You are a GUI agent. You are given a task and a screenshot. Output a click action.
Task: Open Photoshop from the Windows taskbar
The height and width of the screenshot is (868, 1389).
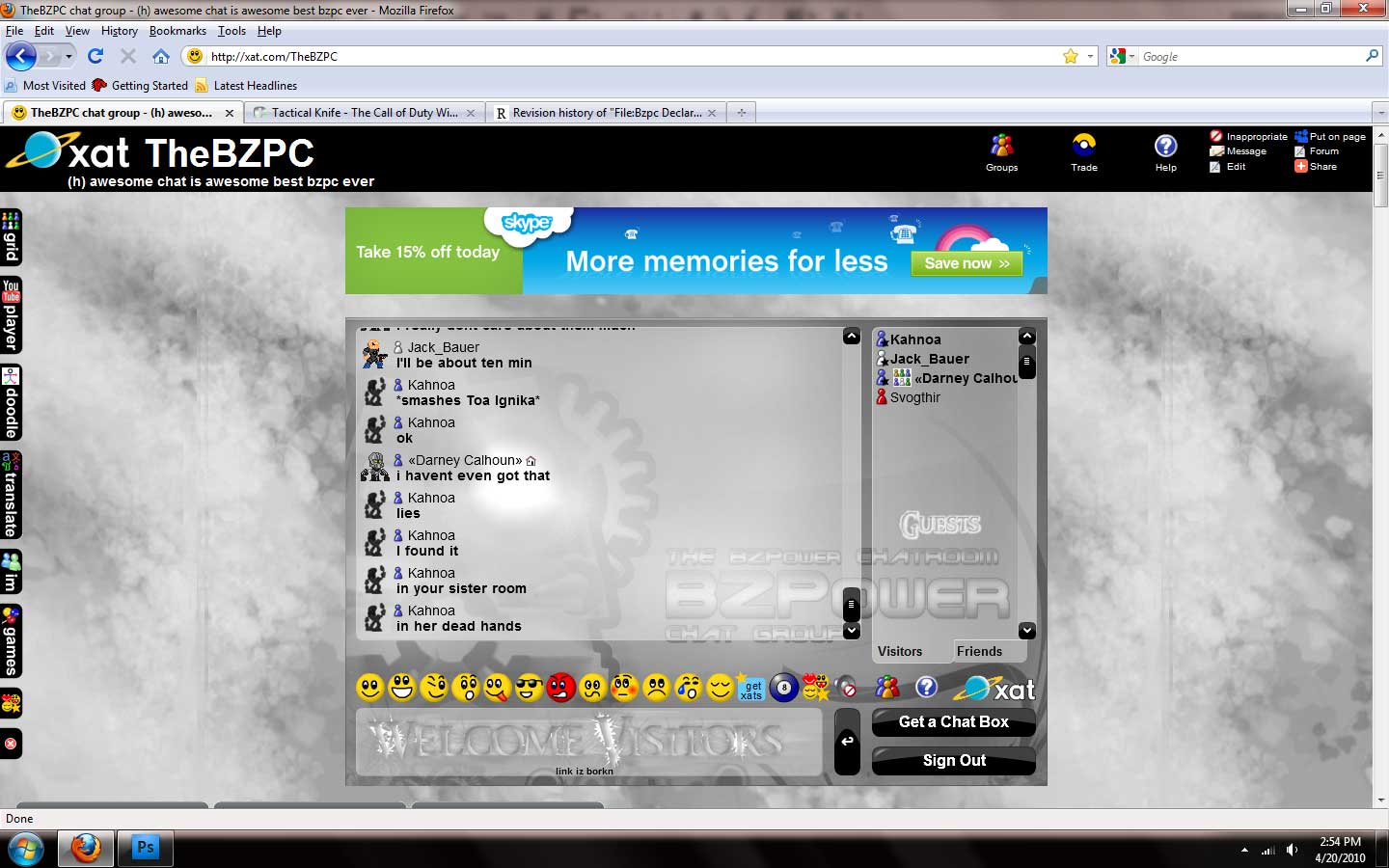pyautogui.click(x=145, y=848)
